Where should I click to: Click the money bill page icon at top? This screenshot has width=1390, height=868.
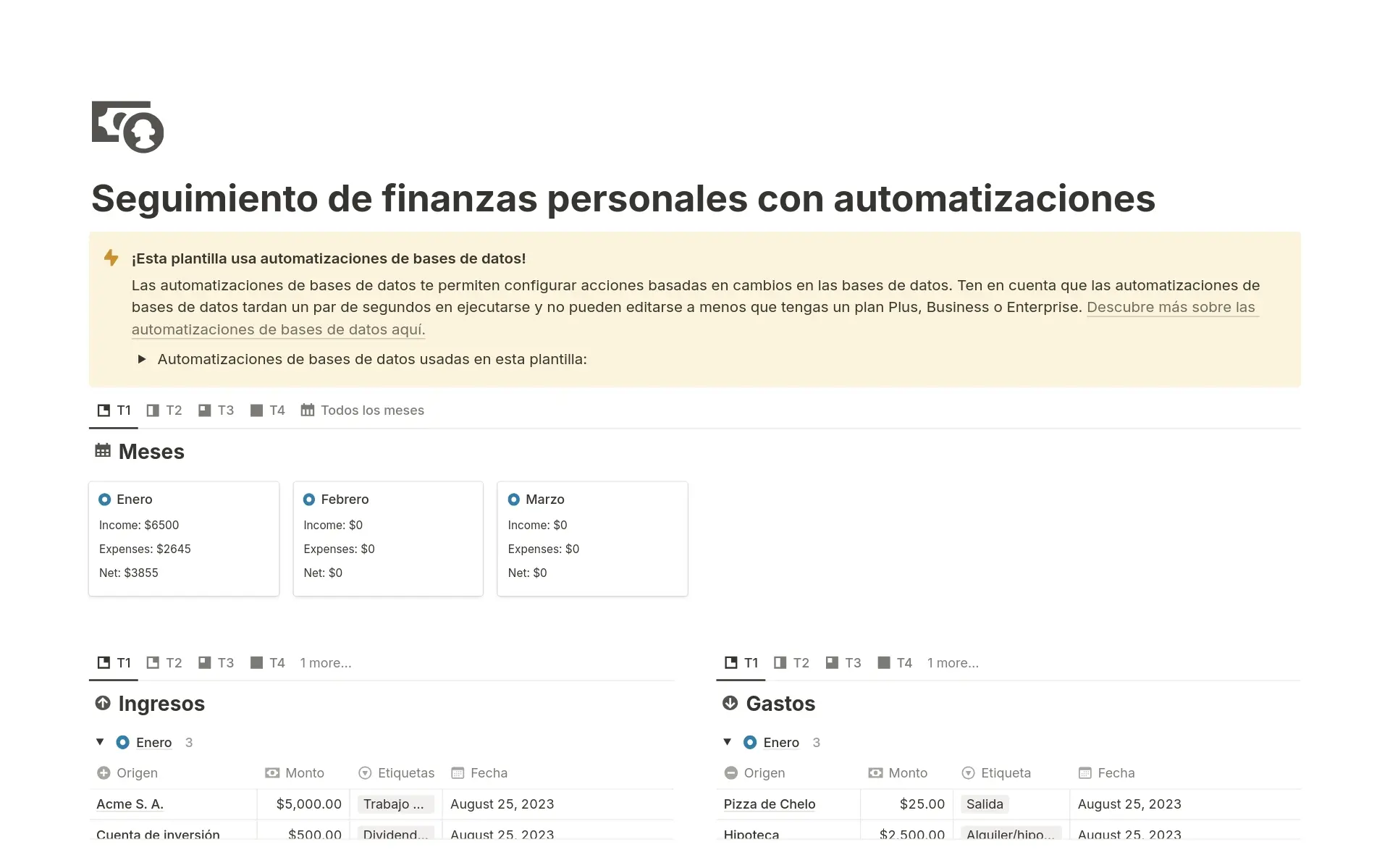[x=127, y=127]
